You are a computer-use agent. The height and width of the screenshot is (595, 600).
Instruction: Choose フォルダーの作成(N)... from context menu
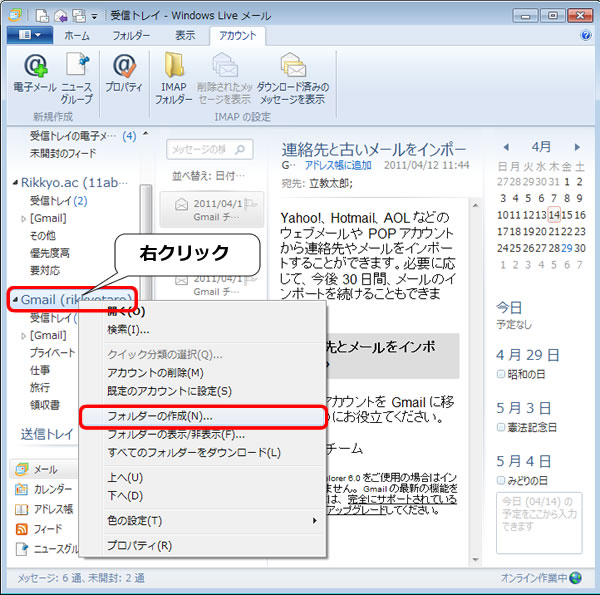click(203, 416)
